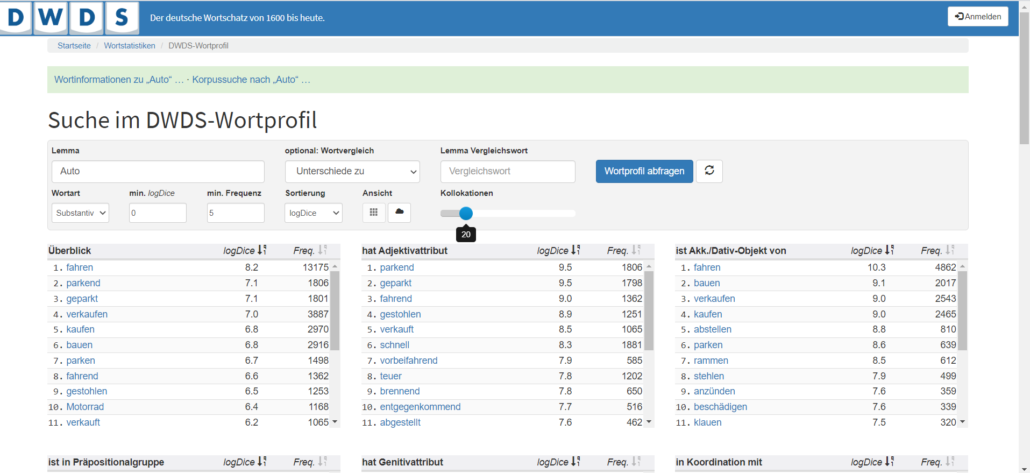Viewport: 1030px width, 473px height.
Task: Click scroll-up arrow in hat Adjektivattribut table
Action: (x=649, y=266)
